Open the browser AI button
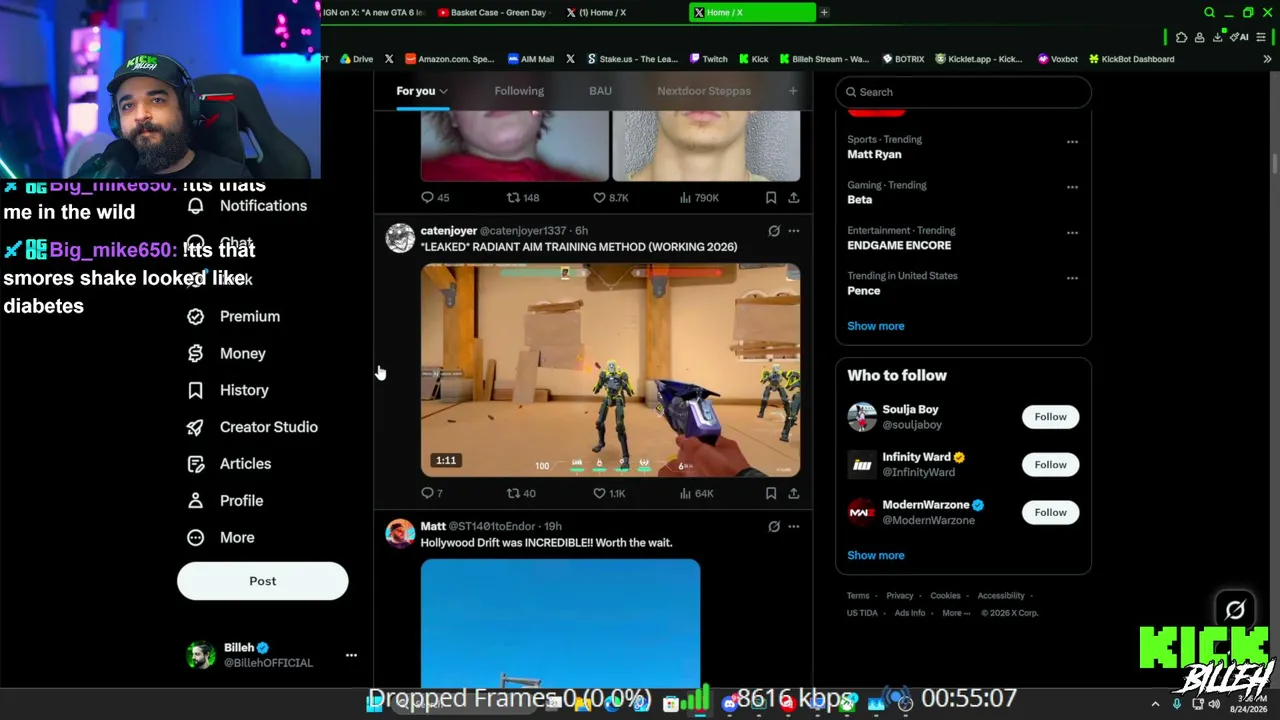1280x720 pixels. [x=1240, y=37]
